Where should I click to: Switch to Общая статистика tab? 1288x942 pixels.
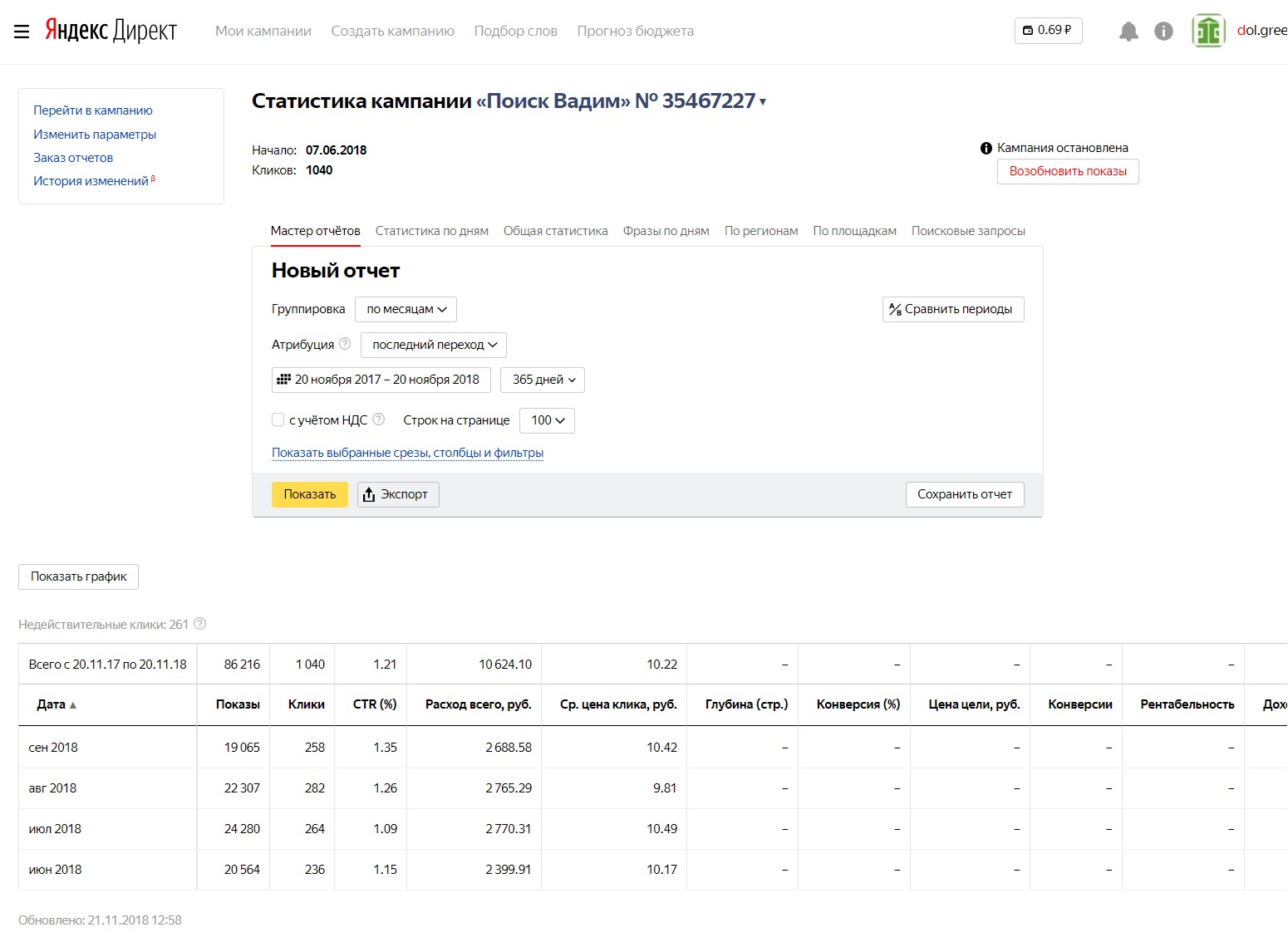556,231
